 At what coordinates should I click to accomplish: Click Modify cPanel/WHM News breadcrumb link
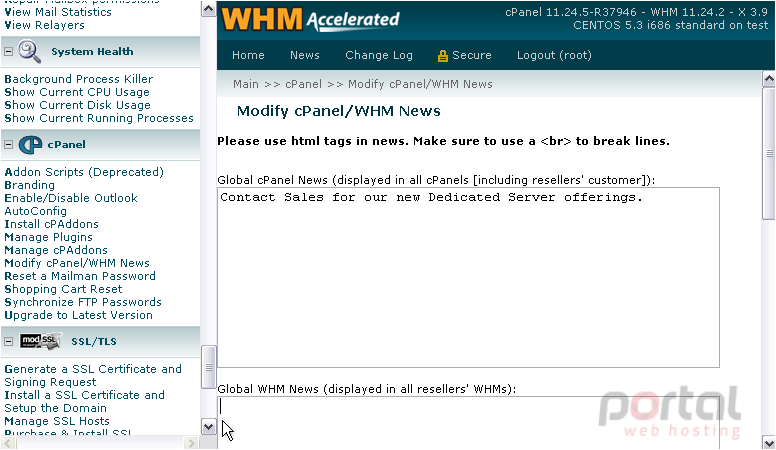point(420,84)
